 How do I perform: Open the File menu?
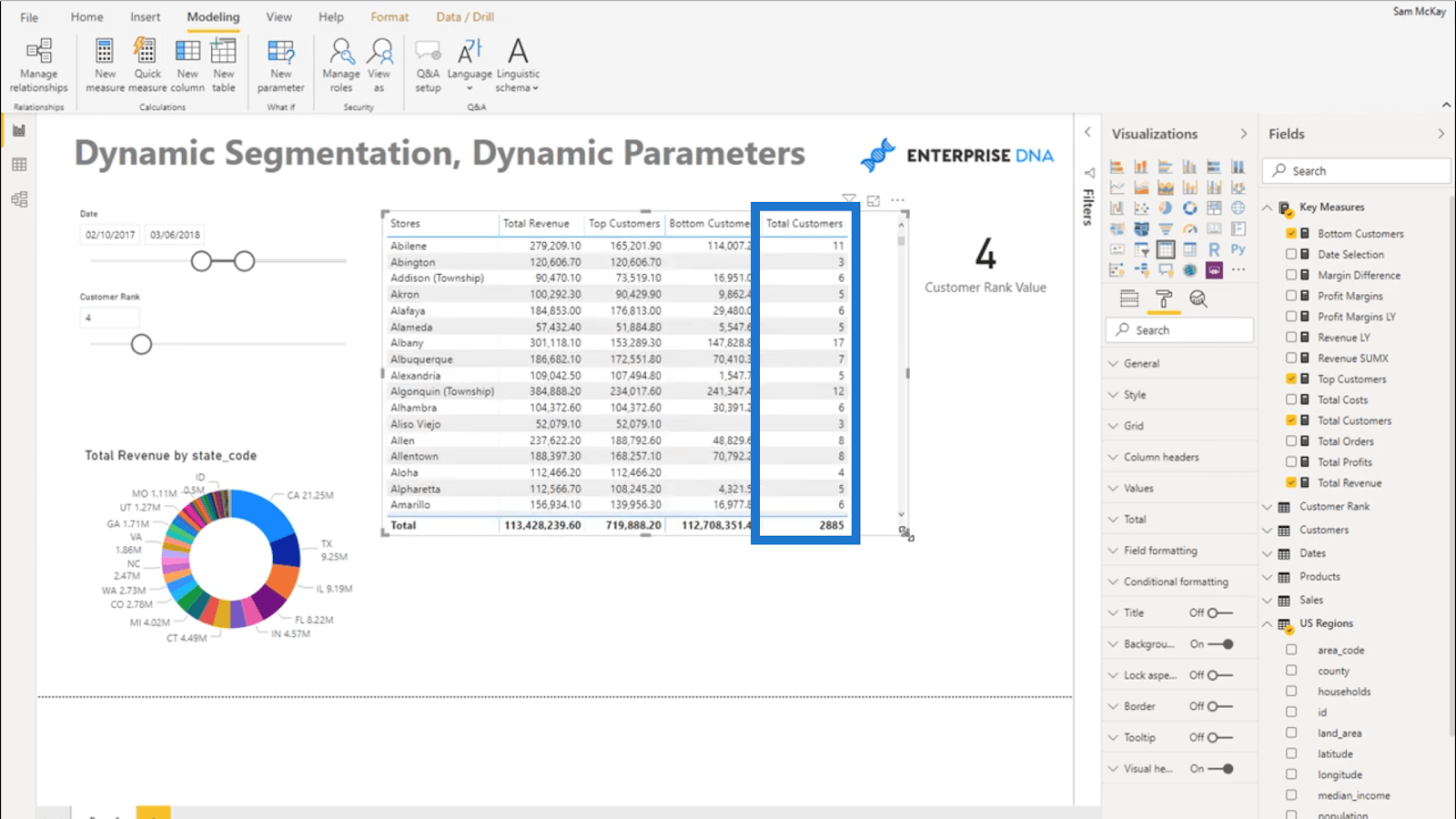tap(29, 17)
